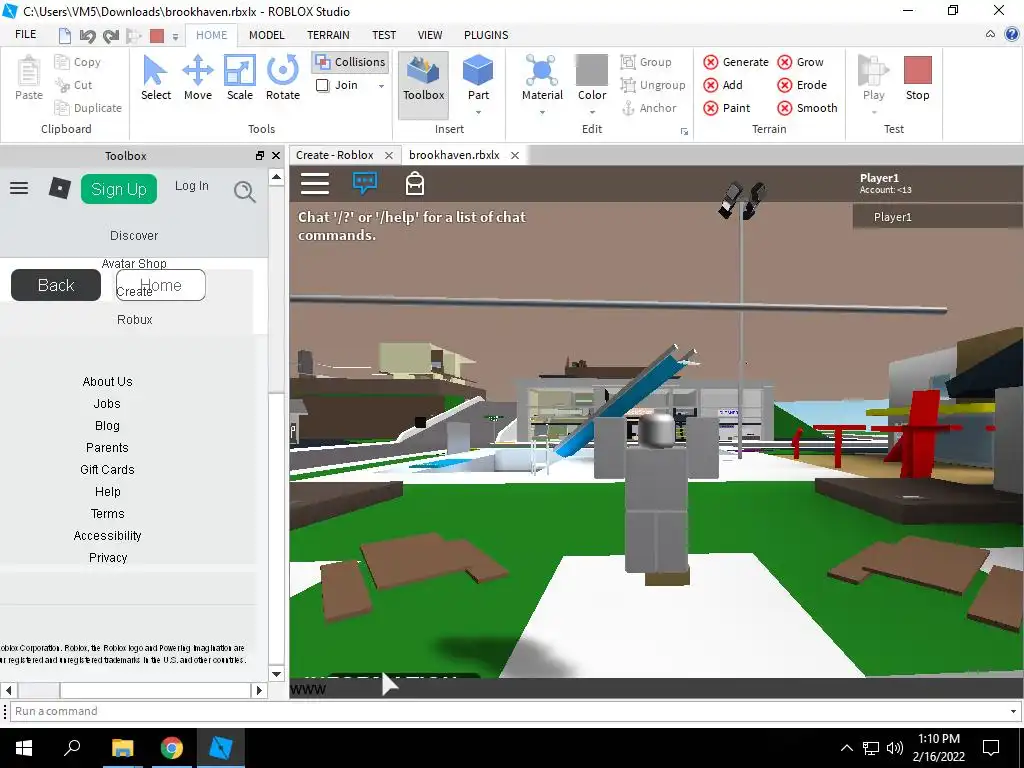Click Duplicate in Clipboard group

pyautogui.click(x=88, y=108)
